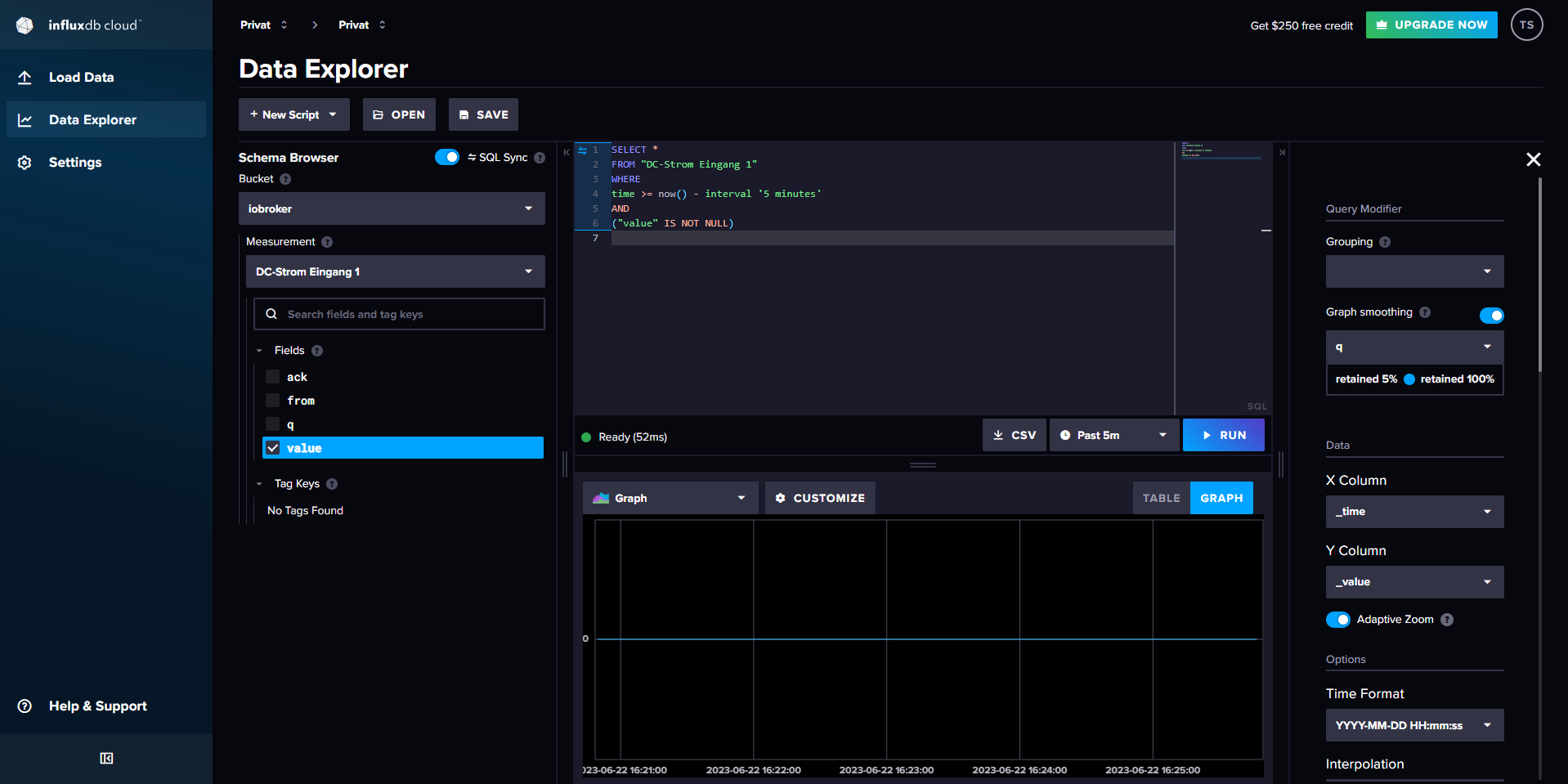
Task: Collapse the schema browser panel
Action: [x=566, y=152]
